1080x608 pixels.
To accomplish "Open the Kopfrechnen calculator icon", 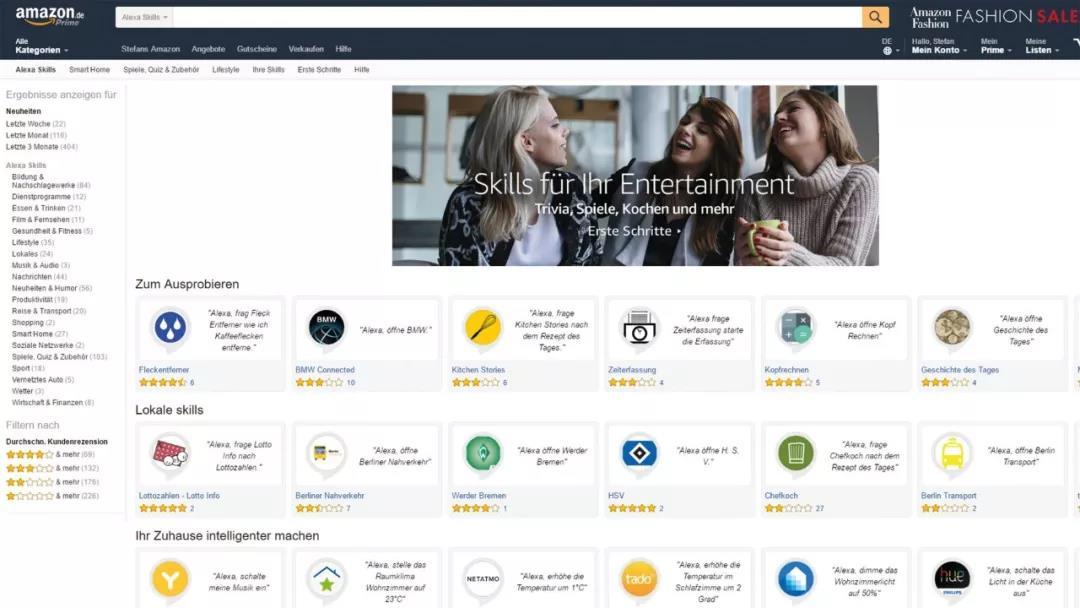I will click(x=796, y=327).
